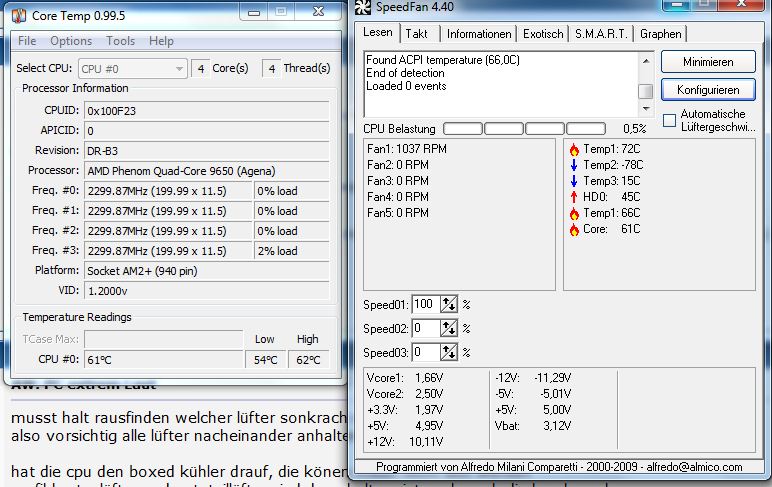Click the Speed02 up/down spinner
Image resolution: width=772 pixels, height=487 pixels.
tap(449, 328)
